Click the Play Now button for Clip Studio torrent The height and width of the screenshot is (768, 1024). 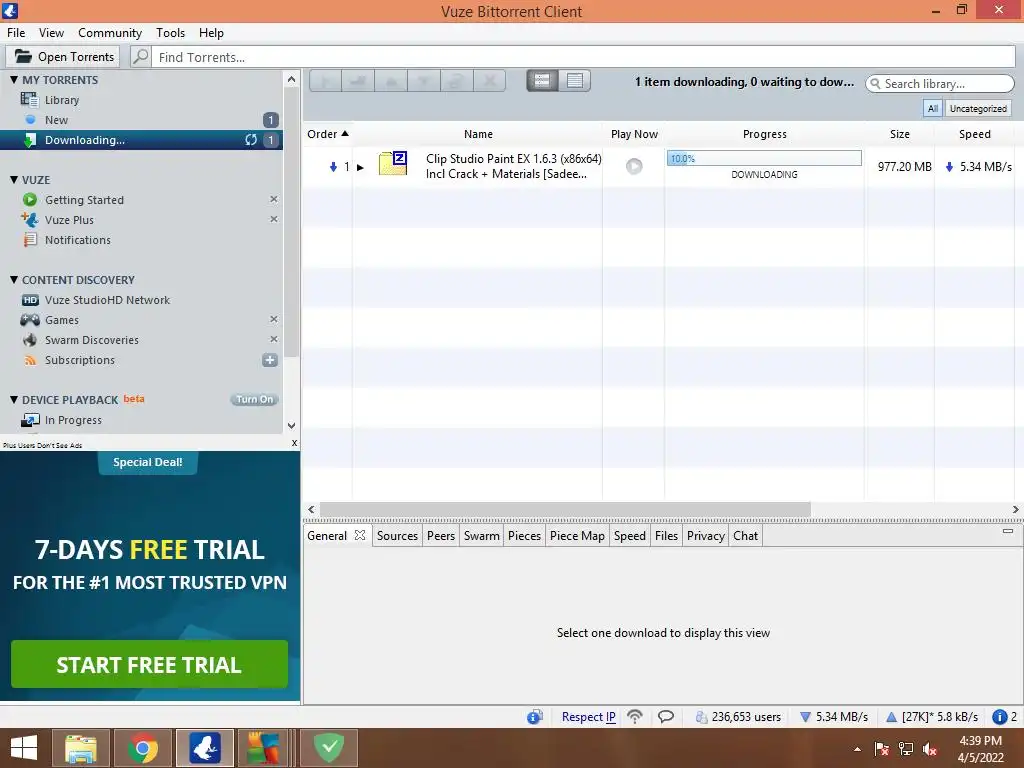[633, 167]
